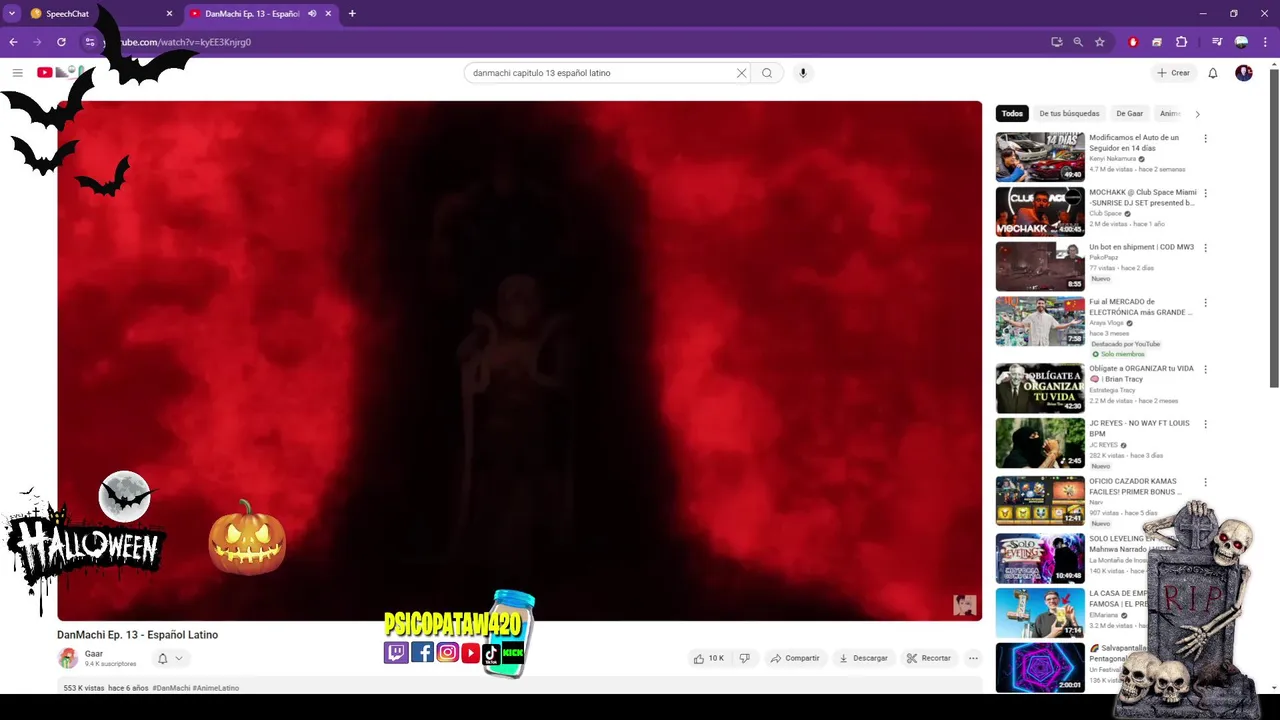Screen dimensions: 1280x720
Task: Like the video with thumbs up
Action: pyautogui.click(x=708, y=658)
